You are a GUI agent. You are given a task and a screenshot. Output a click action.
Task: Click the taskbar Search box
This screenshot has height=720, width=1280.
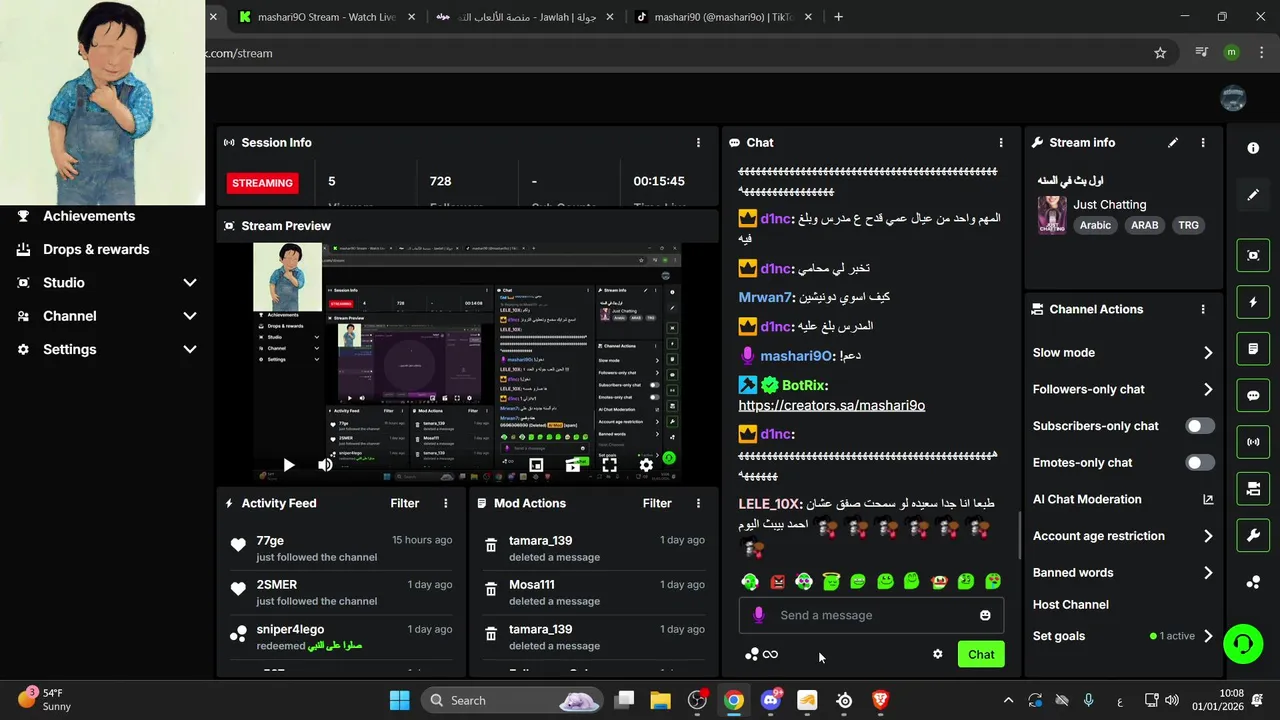coord(510,700)
